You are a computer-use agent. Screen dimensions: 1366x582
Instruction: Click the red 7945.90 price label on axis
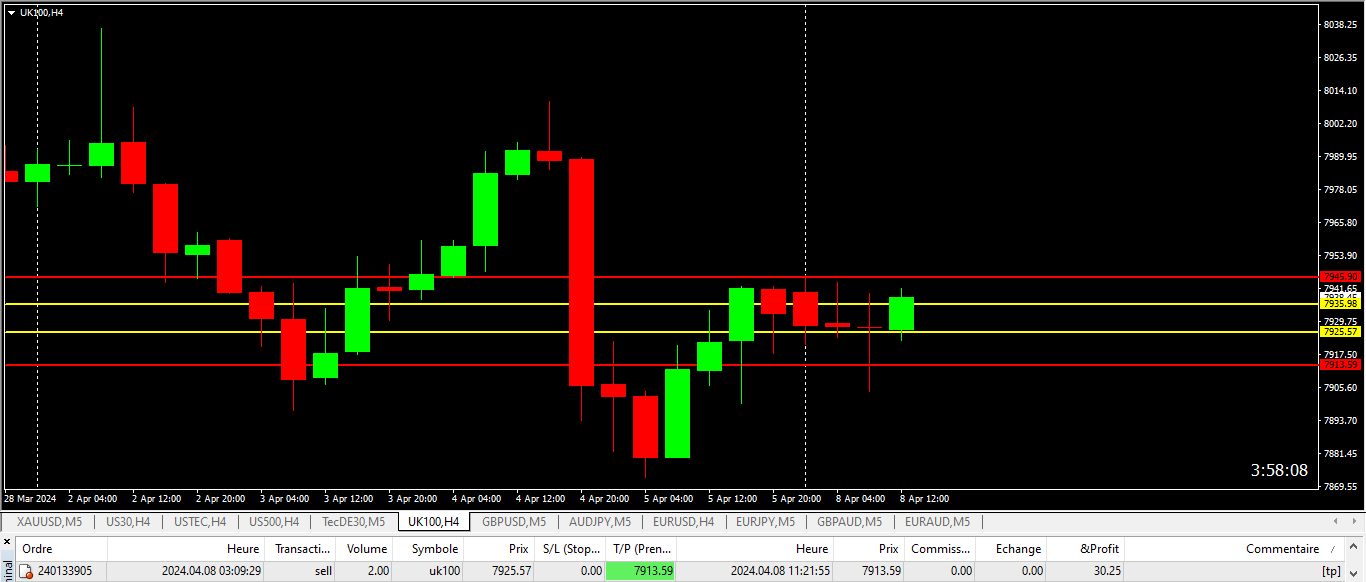[1340, 277]
